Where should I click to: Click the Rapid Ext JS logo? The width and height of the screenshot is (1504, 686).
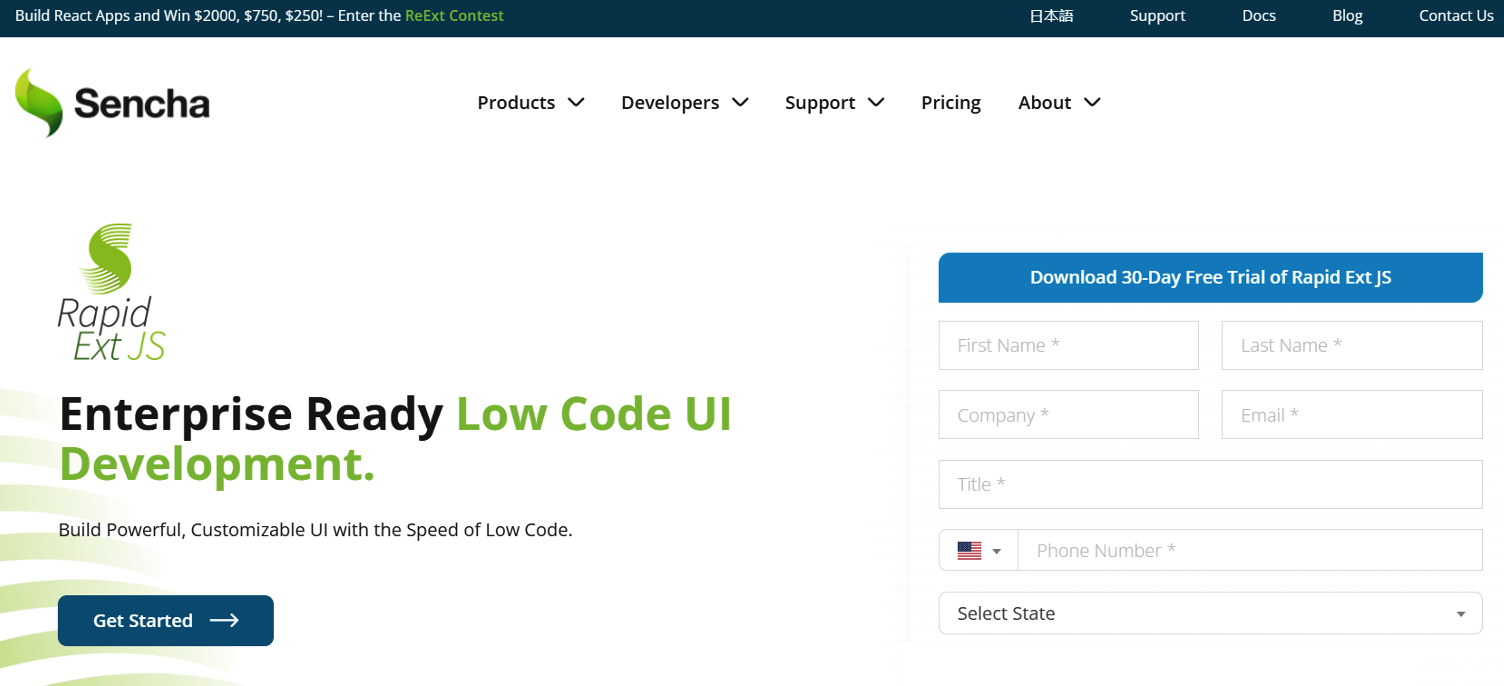click(x=111, y=292)
